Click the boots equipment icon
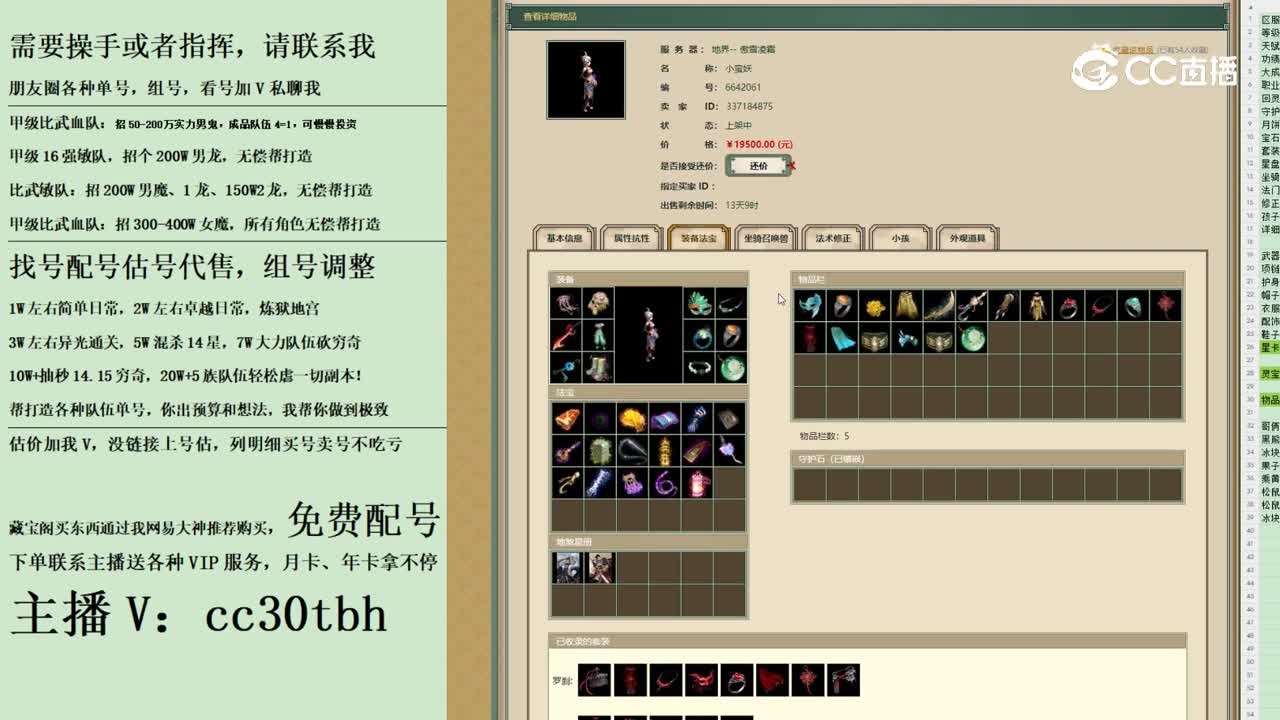The width and height of the screenshot is (1280, 720). [x=598, y=368]
